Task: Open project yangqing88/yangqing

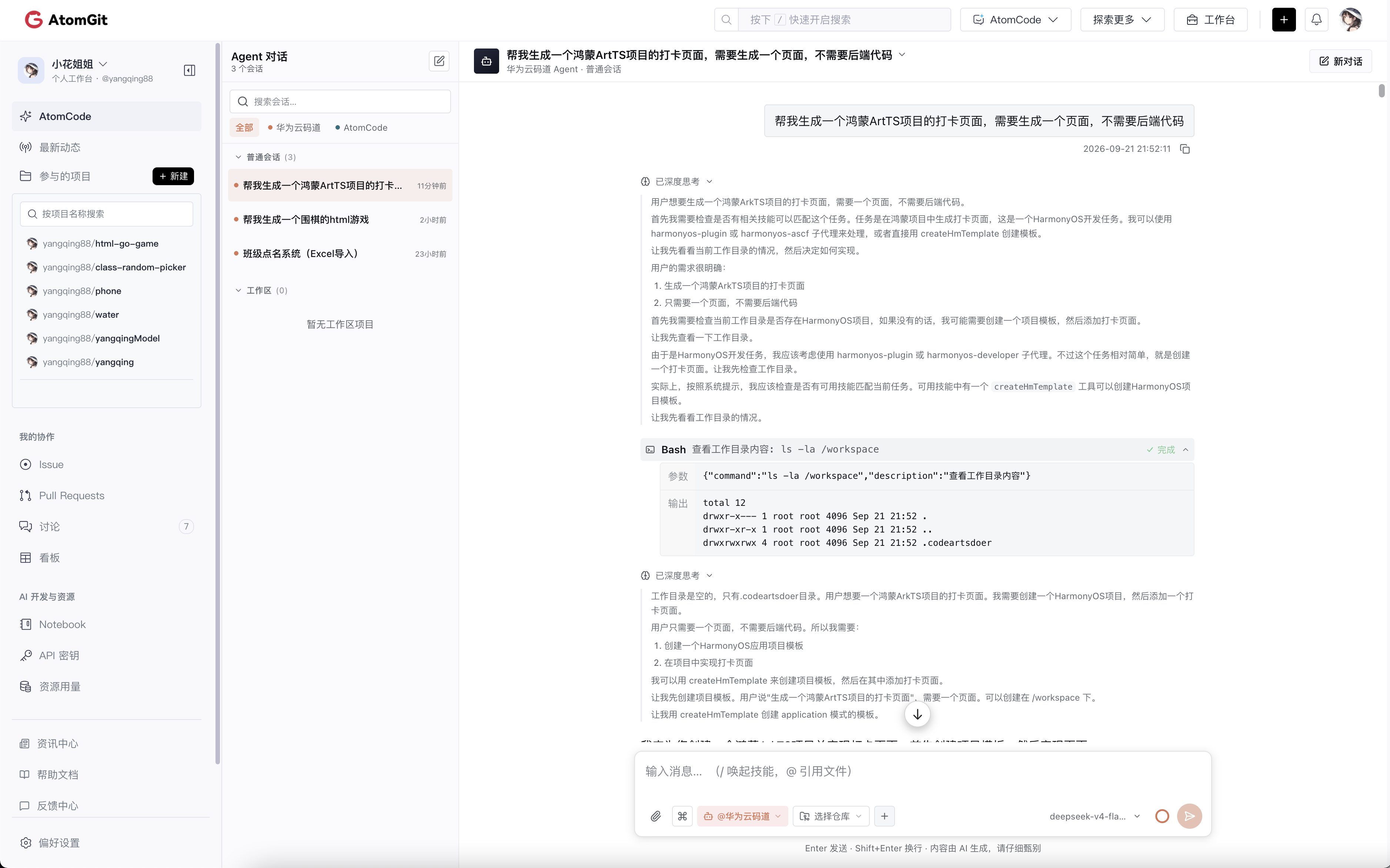Action: (x=88, y=362)
